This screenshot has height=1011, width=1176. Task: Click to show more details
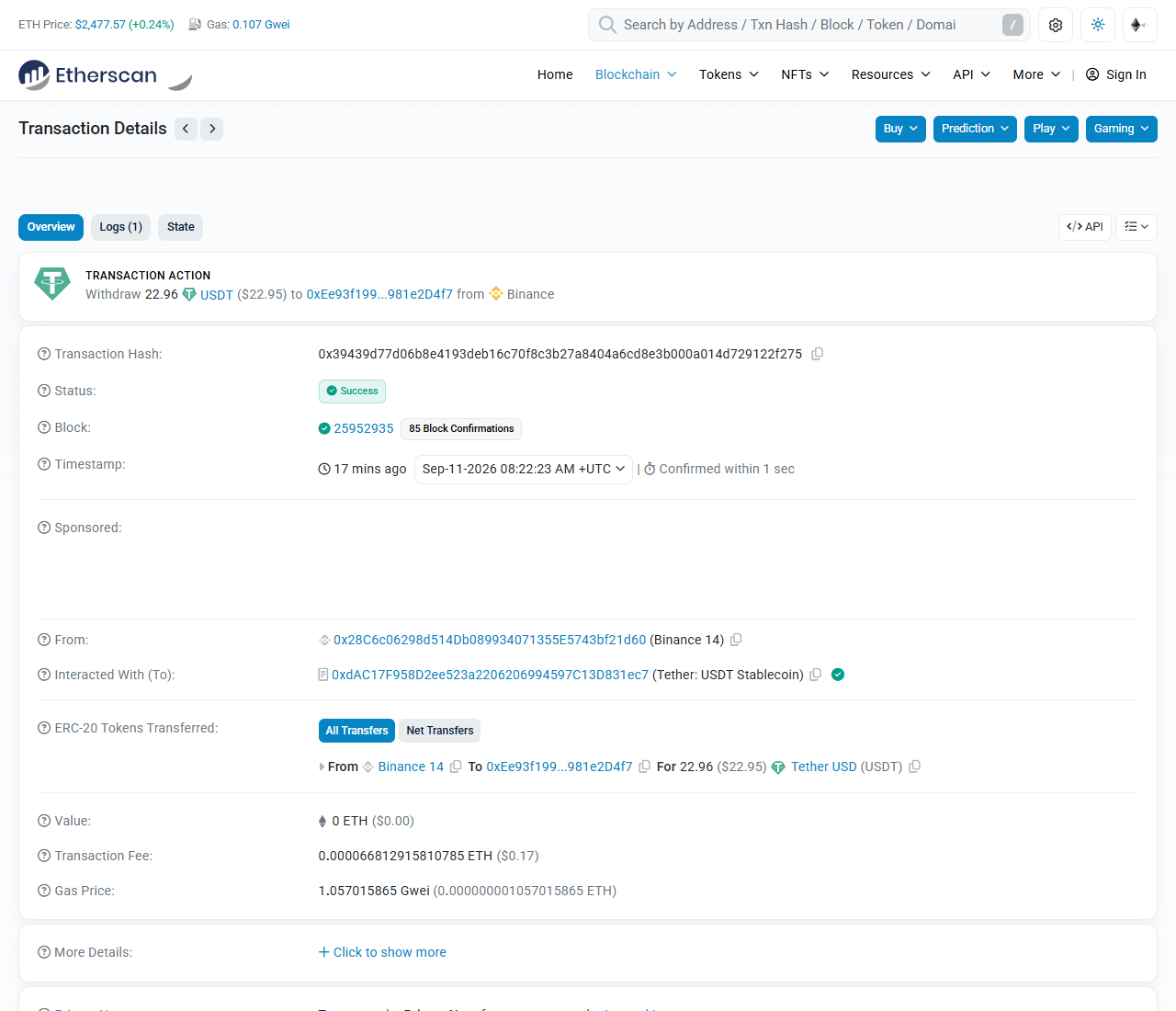coord(382,952)
